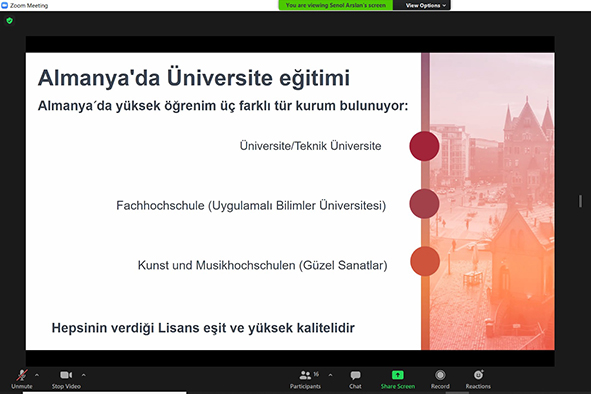Start sharing your screen
591x394 pixels.
point(398,379)
